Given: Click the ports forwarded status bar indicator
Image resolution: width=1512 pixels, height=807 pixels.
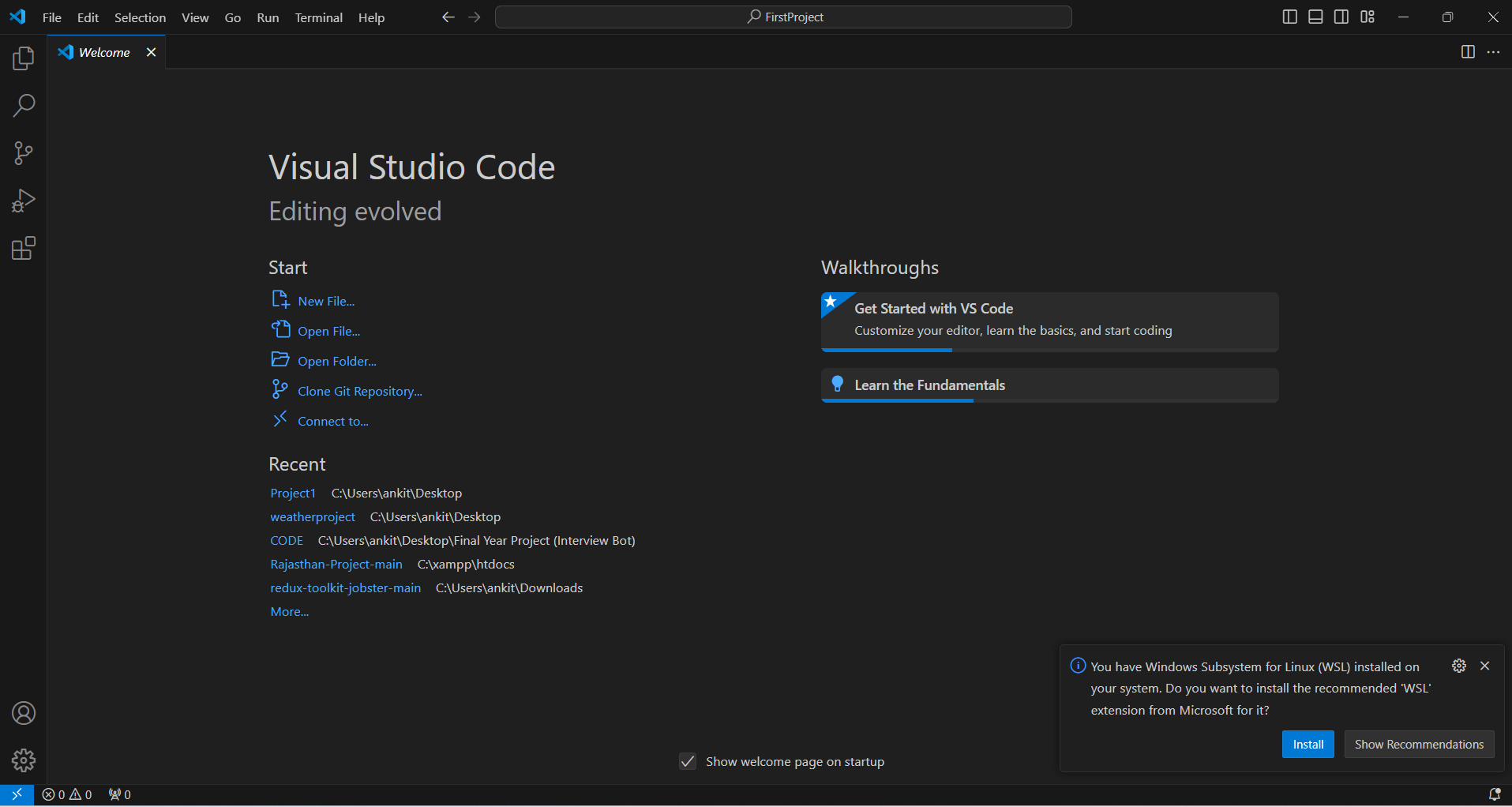Looking at the screenshot, I should coord(120,794).
